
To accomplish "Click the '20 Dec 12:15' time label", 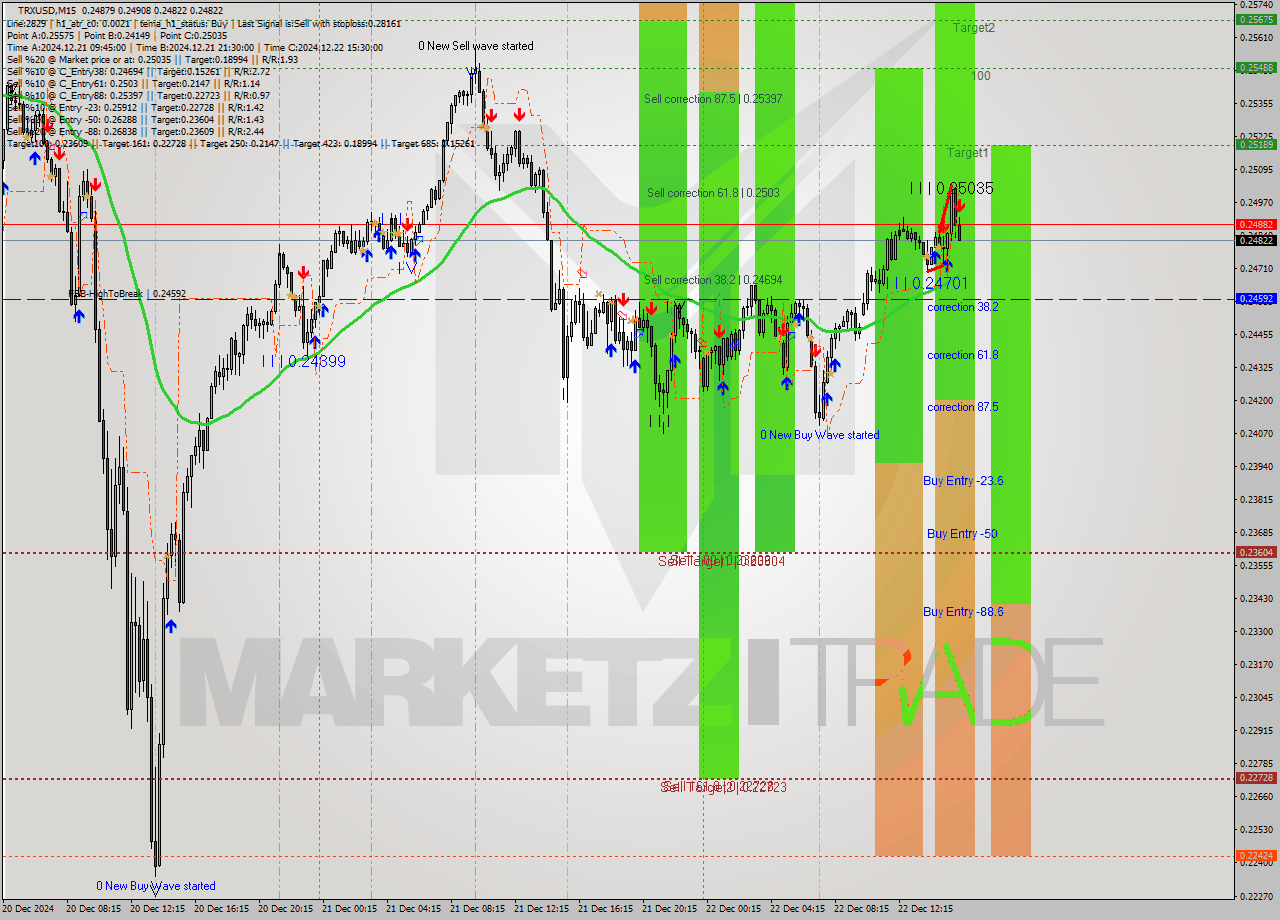I will click(158, 909).
